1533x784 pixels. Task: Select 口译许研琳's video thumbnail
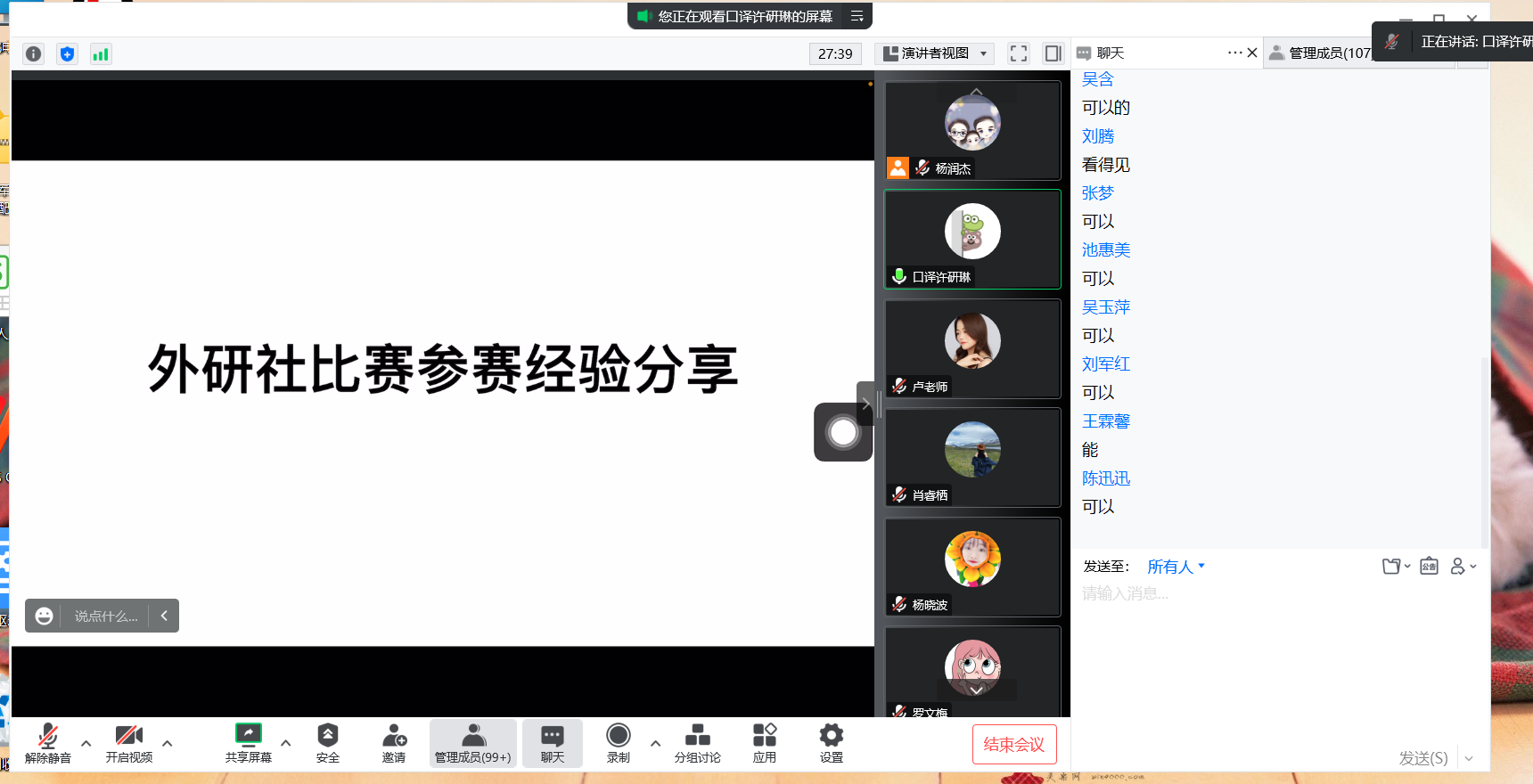coord(972,239)
